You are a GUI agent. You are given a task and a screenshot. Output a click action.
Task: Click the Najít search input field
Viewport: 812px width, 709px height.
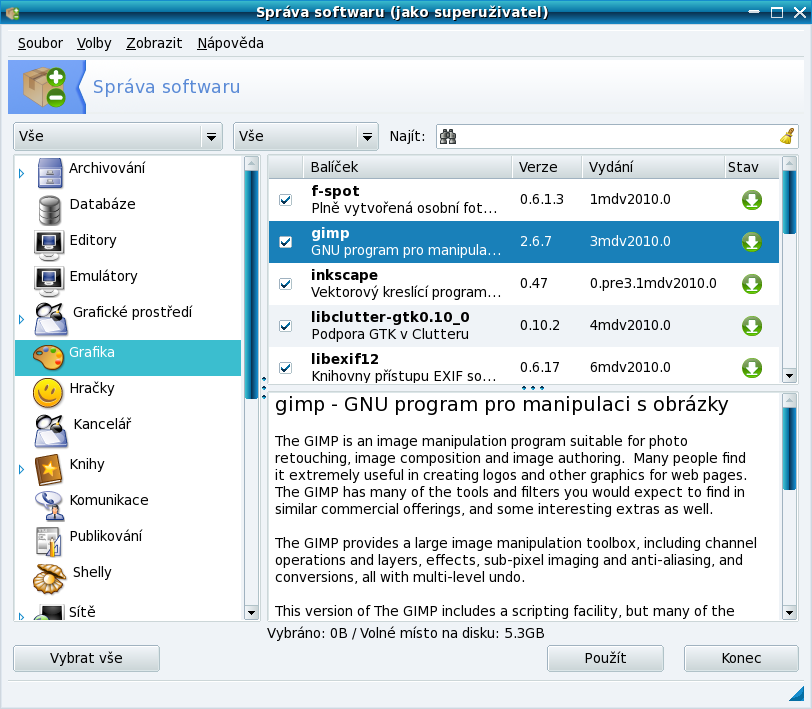[617, 137]
